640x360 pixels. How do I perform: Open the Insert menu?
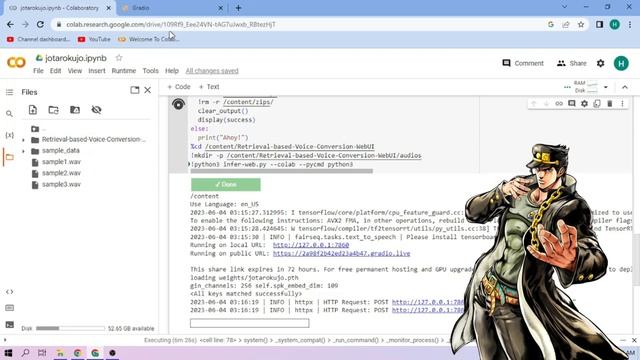[x=97, y=71]
